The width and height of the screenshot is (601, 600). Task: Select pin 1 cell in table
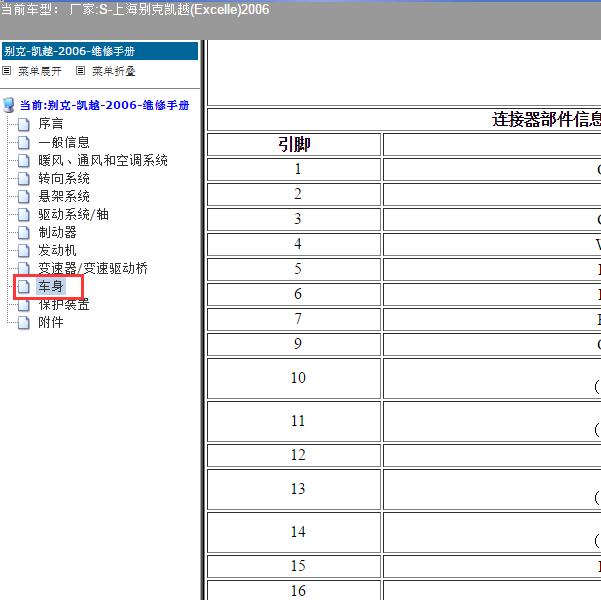click(294, 169)
